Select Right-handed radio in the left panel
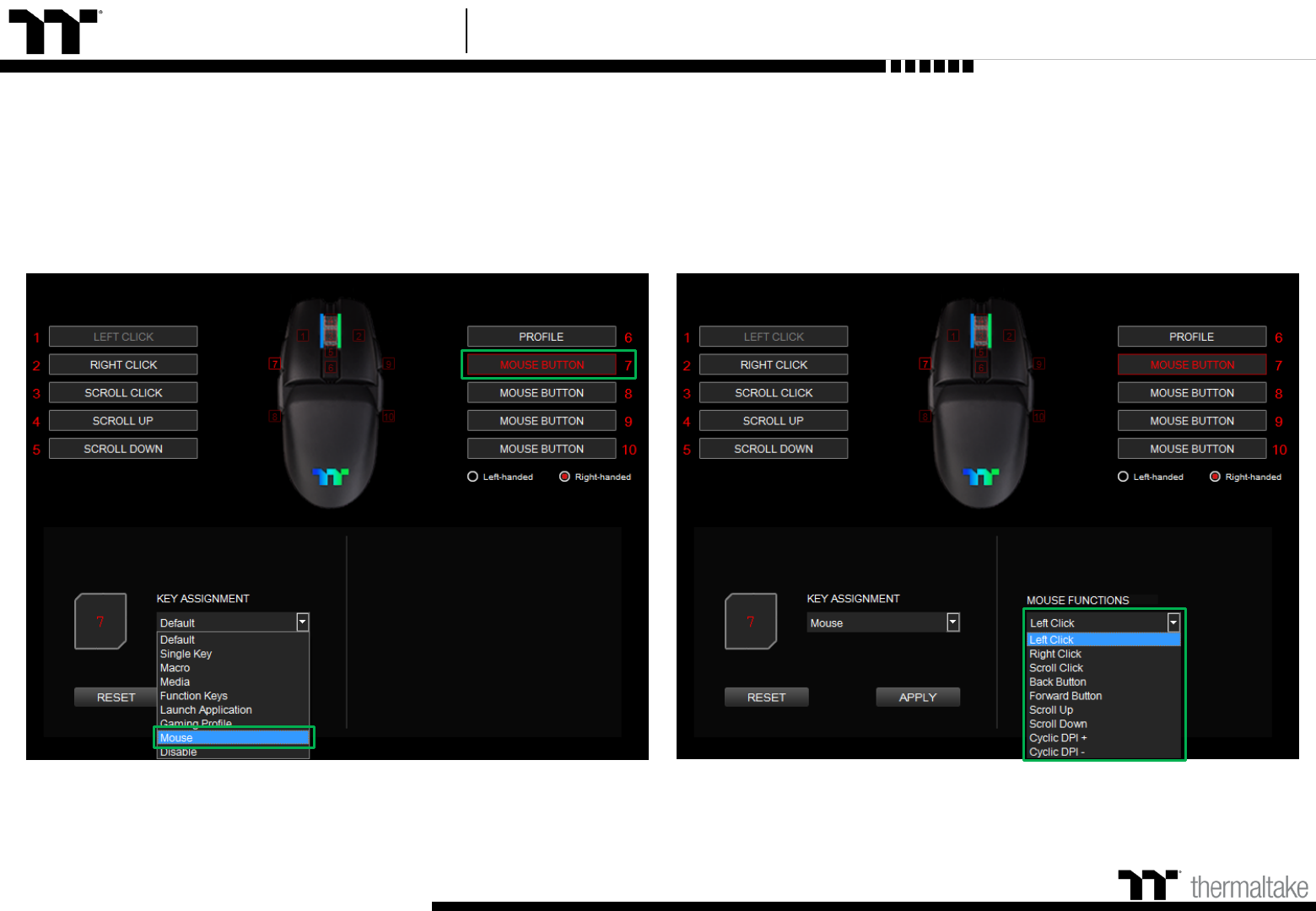 pos(564,477)
